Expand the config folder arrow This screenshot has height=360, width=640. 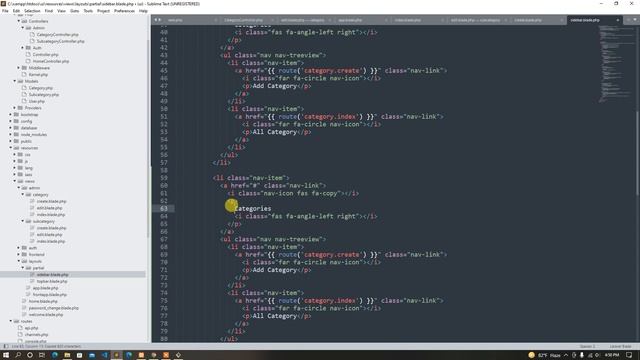click(x=11, y=121)
